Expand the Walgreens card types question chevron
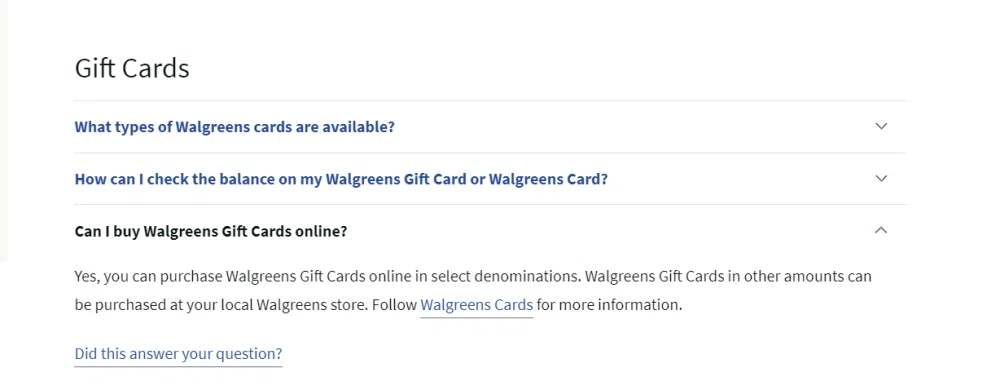1000x390 pixels. point(881,126)
